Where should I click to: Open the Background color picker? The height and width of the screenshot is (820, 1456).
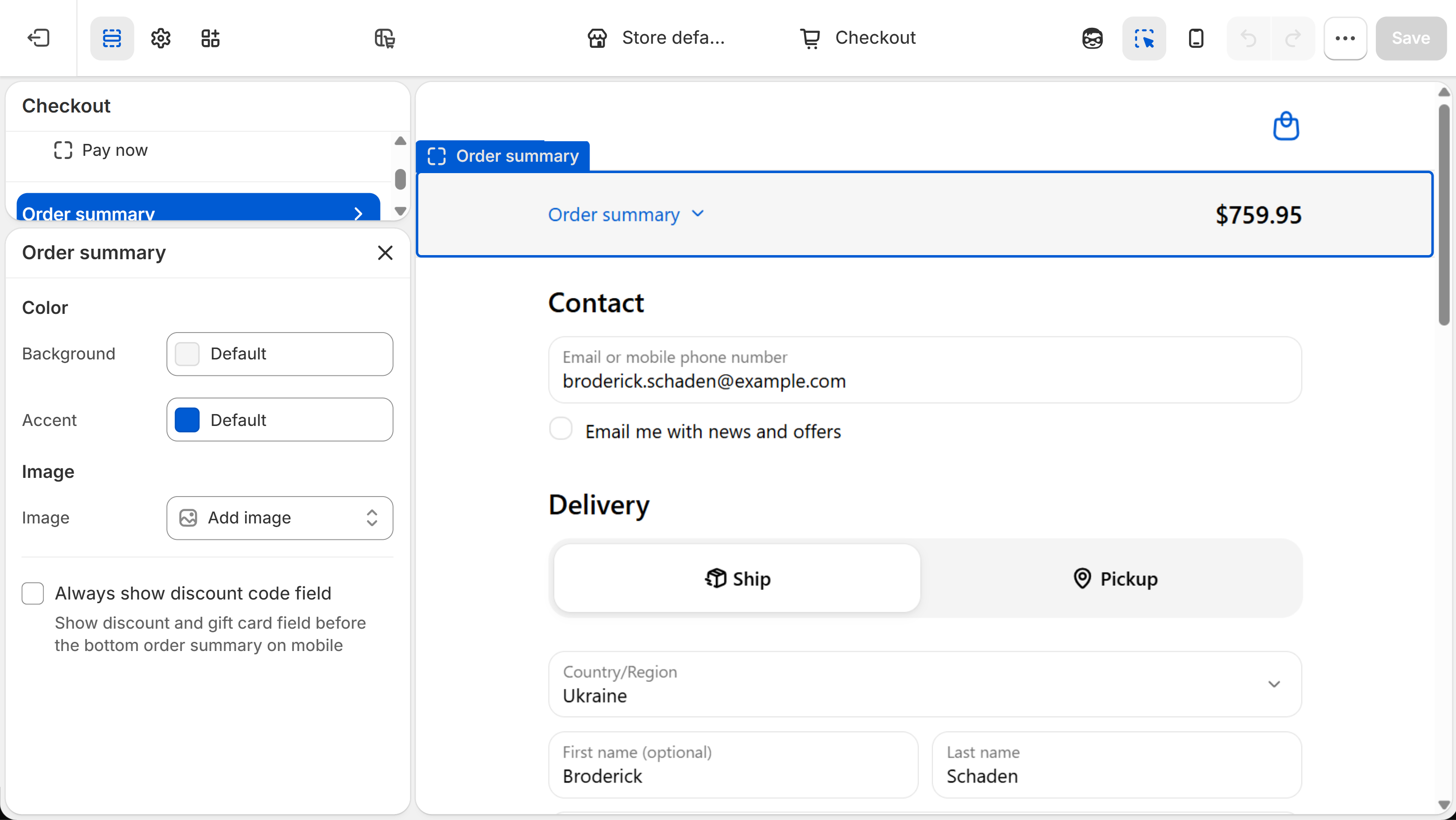tap(280, 354)
